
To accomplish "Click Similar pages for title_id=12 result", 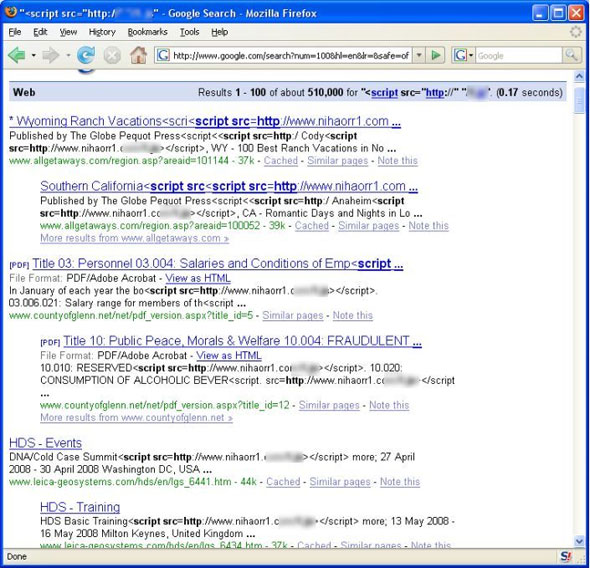I will pos(329,405).
